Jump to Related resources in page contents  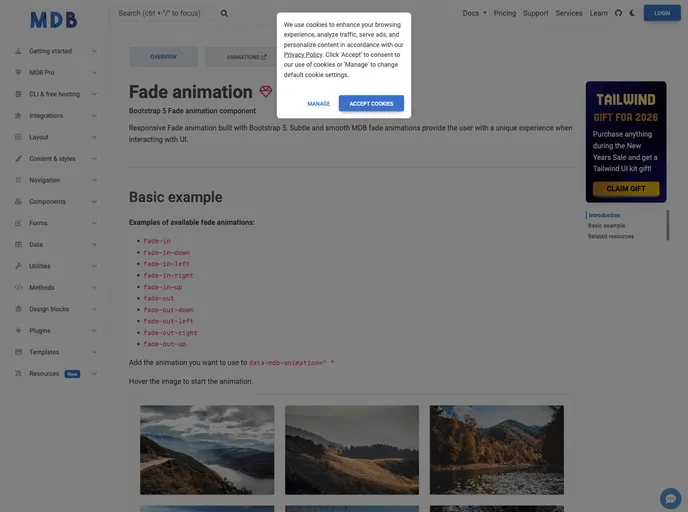[x=611, y=236]
